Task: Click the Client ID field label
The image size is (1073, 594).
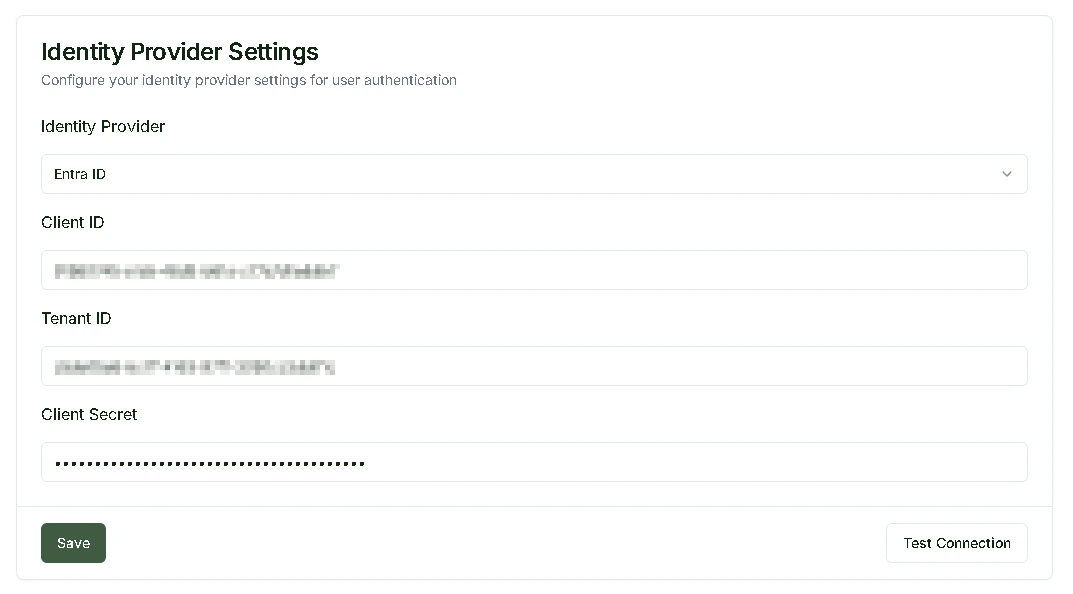Action: click(x=73, y=222)
